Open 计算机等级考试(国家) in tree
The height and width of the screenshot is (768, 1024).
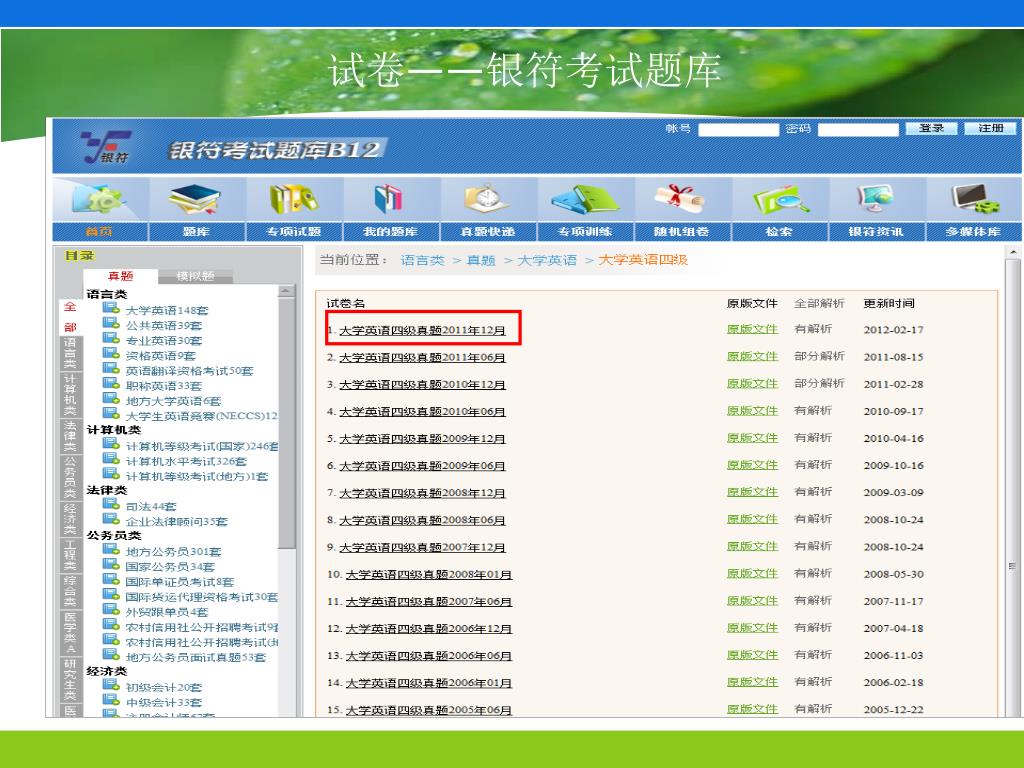click(202, 446)
